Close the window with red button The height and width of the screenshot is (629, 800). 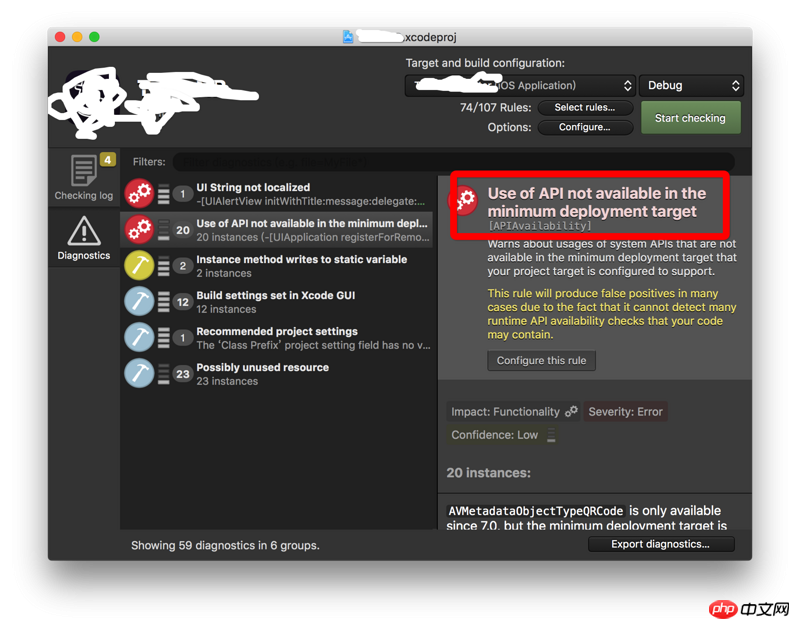[x=60, y=37]
